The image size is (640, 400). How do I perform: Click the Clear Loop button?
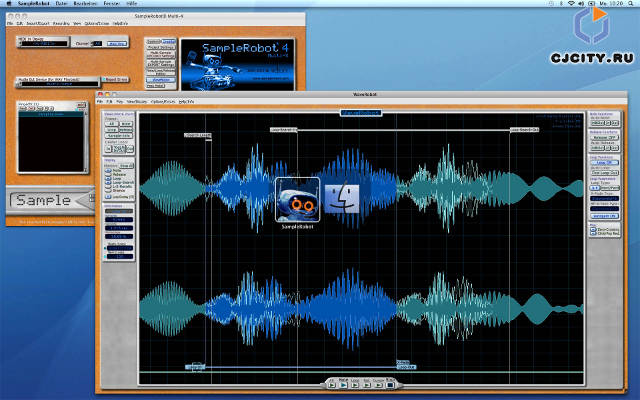(x=605, y=173)
